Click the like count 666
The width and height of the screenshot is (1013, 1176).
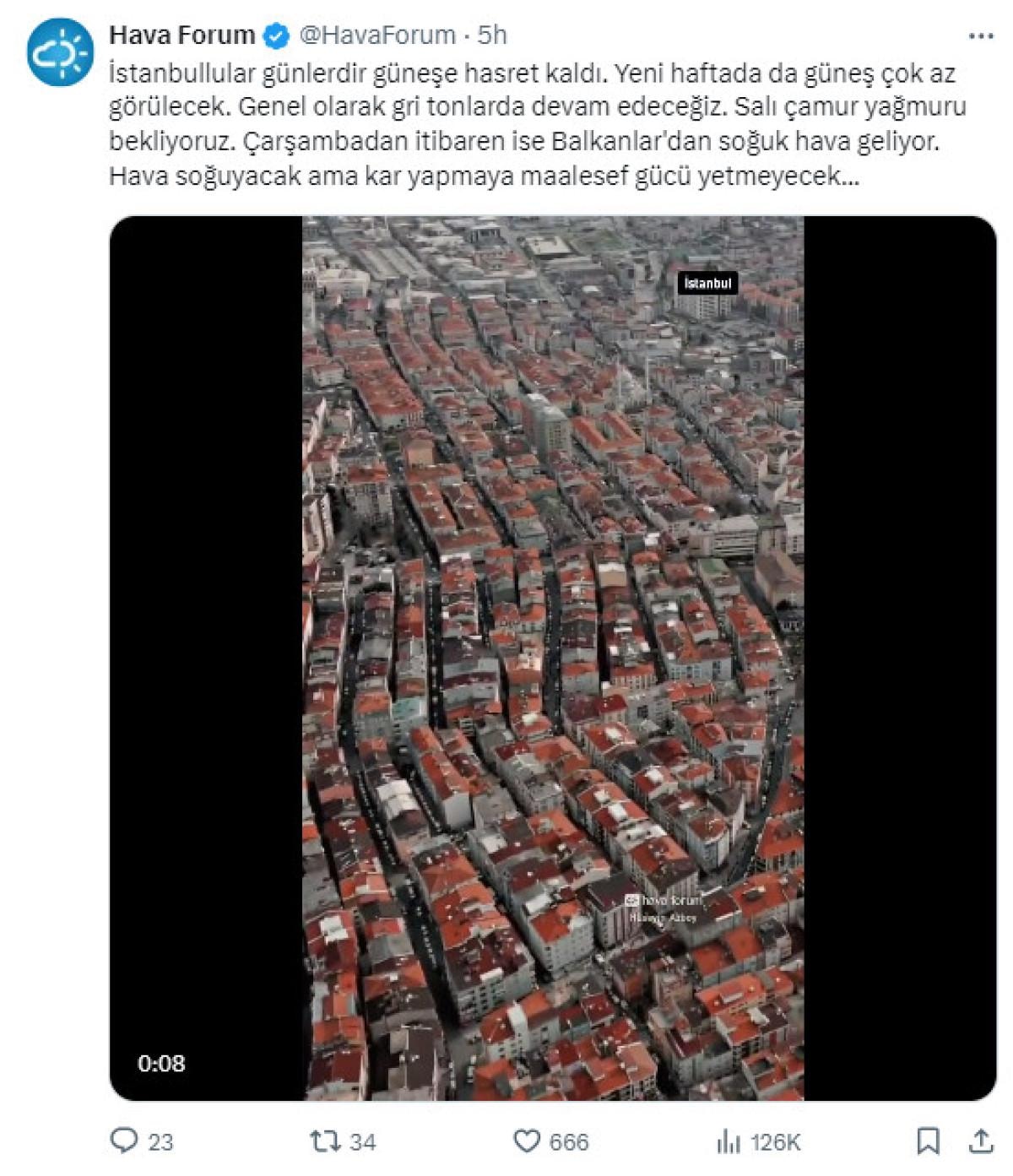click(569, 1142)
